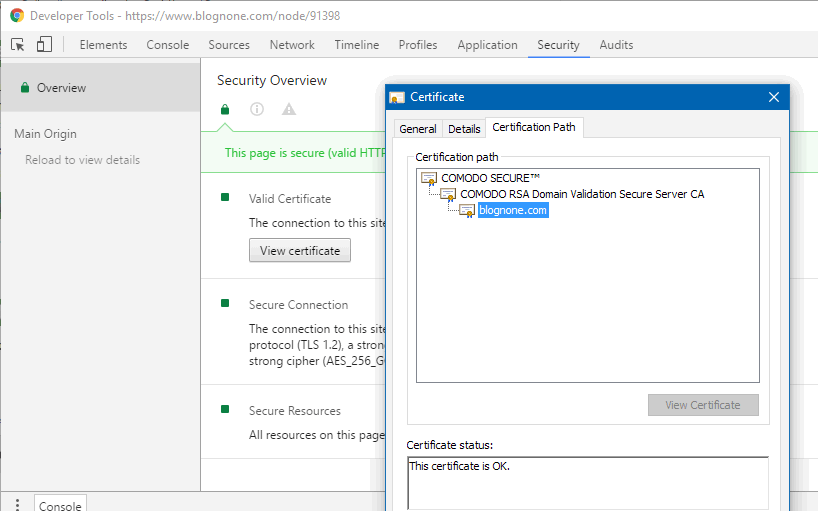Click the disabled View Certificate button in dialog
Image resolution: width=818 pixels, height=511 pixels.
tap(703, 405)
